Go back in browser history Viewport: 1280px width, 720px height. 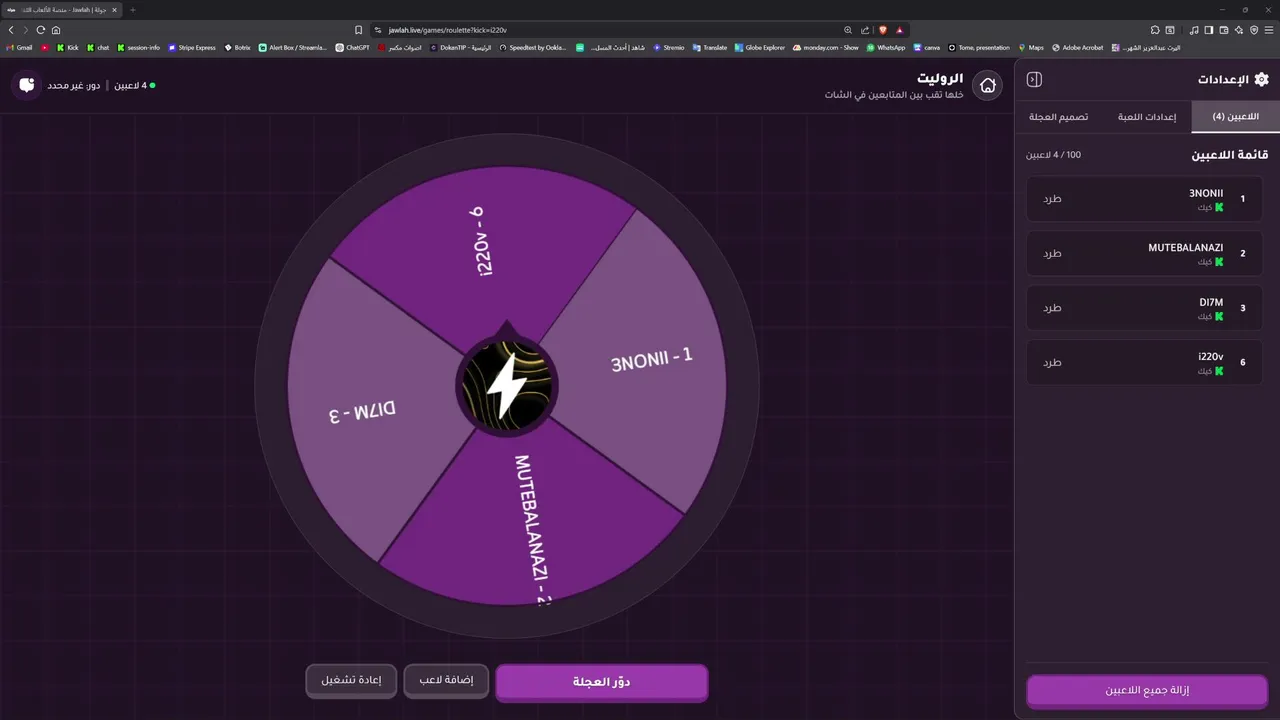coord(12,30)
